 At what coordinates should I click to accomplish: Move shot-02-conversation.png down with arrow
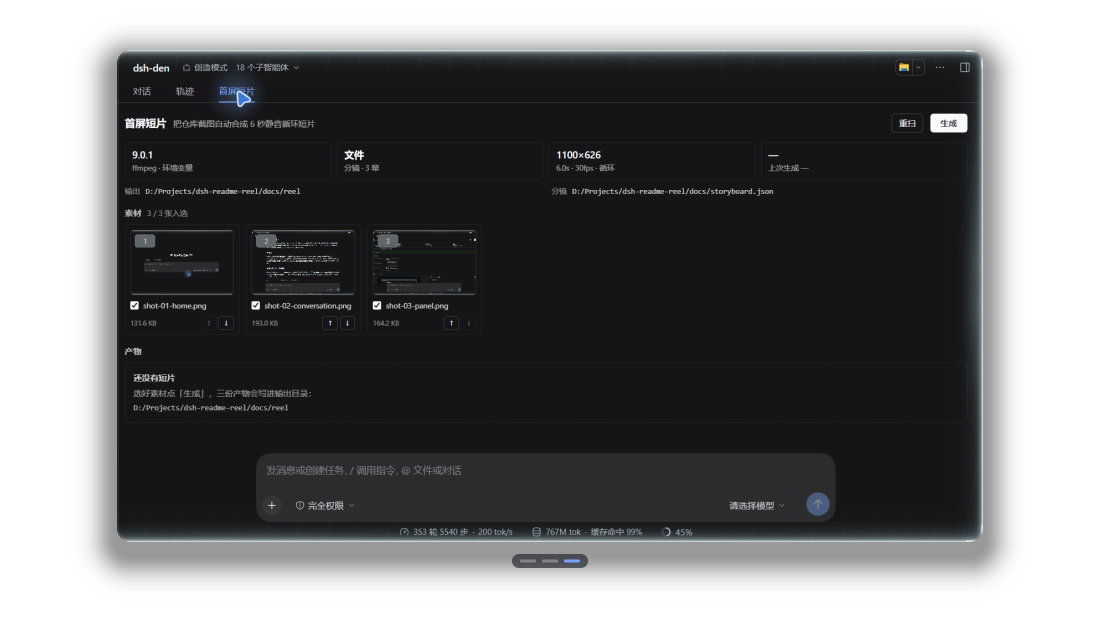[347, 323]
